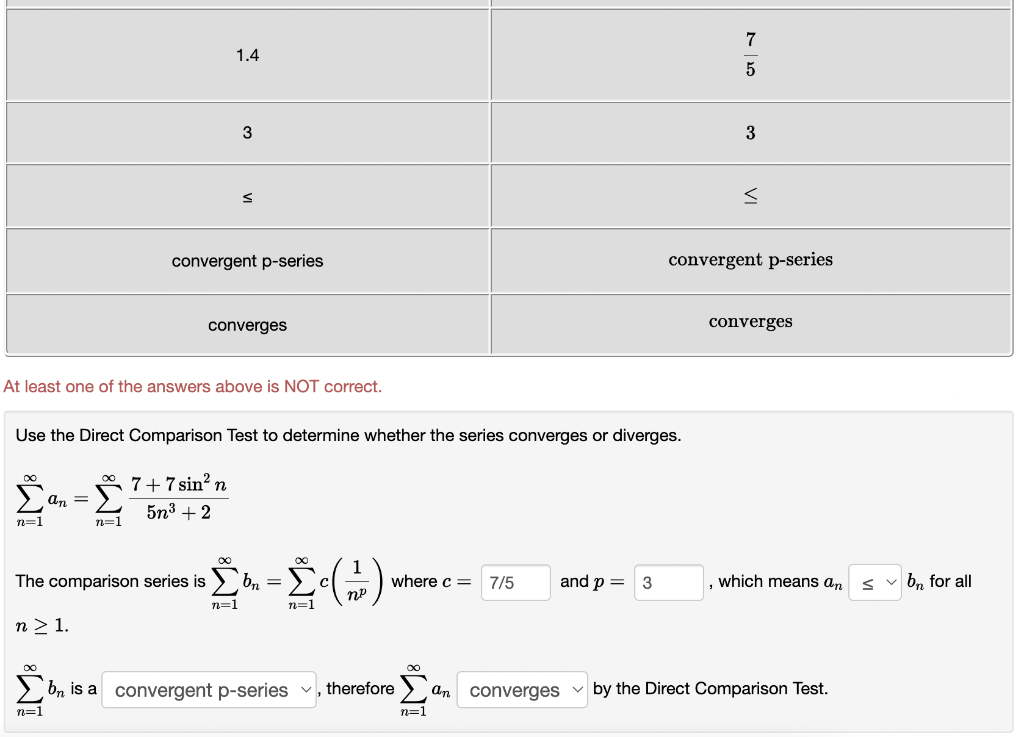This screenshot has height=737, width=1024.
Task: Click "converges" in the left table column
Action: pos(246,324)
